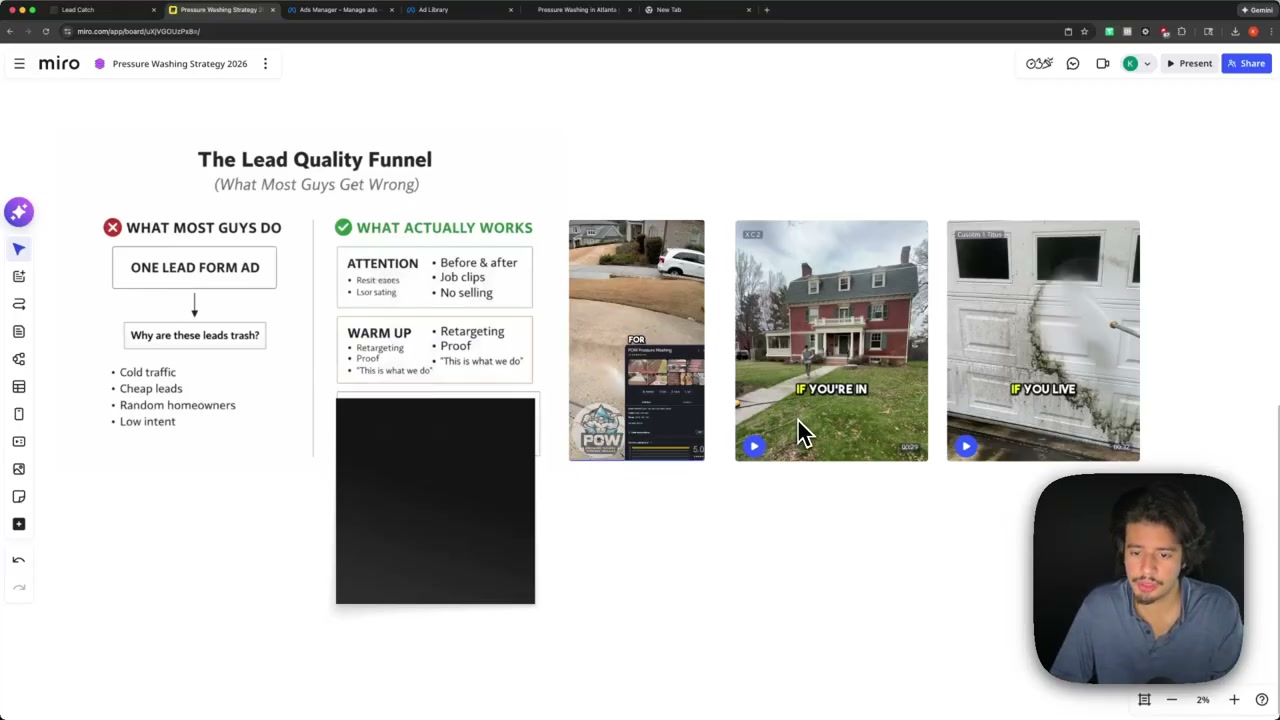
Task: Choose the table tool in left toolbar
Action: pos(19,386)
